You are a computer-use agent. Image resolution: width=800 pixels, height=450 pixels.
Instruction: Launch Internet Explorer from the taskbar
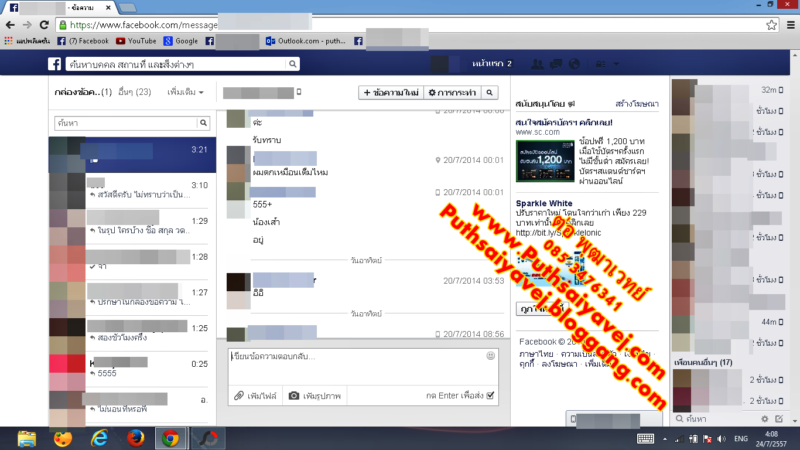click(x=99, y=439)
